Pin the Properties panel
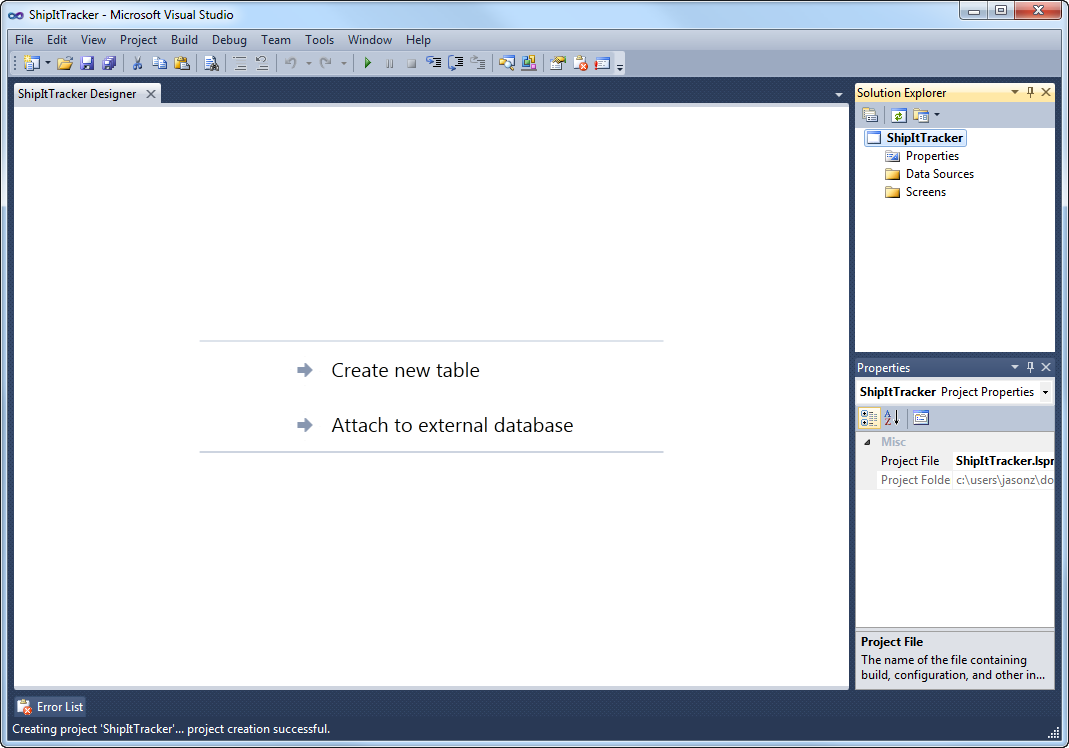Viewport: 1069px width, 748px height. 1030,367
